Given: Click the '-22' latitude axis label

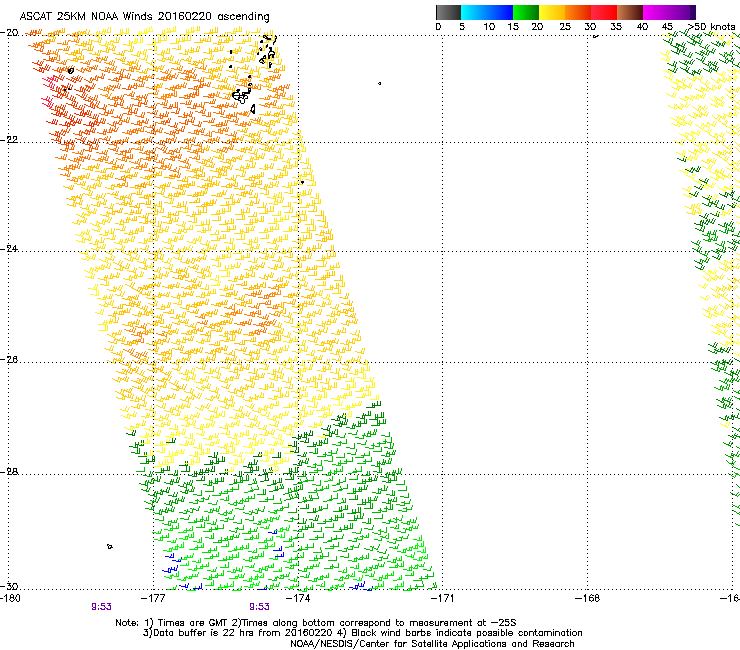Looking at the screenshot, I should 9,140.
